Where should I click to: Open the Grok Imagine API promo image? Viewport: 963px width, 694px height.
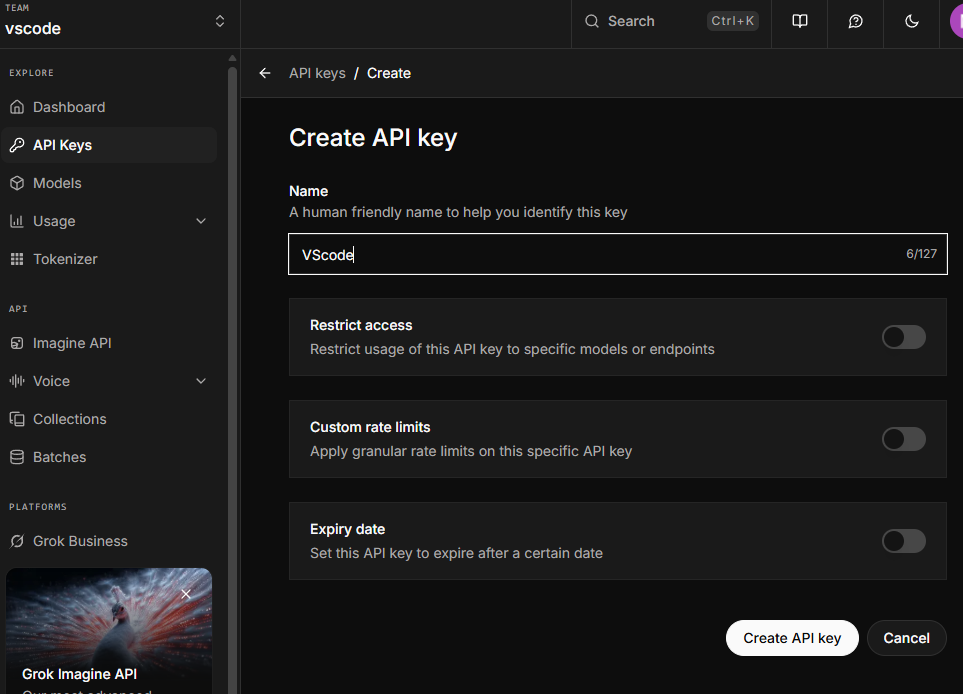click(x=109, y=631)
